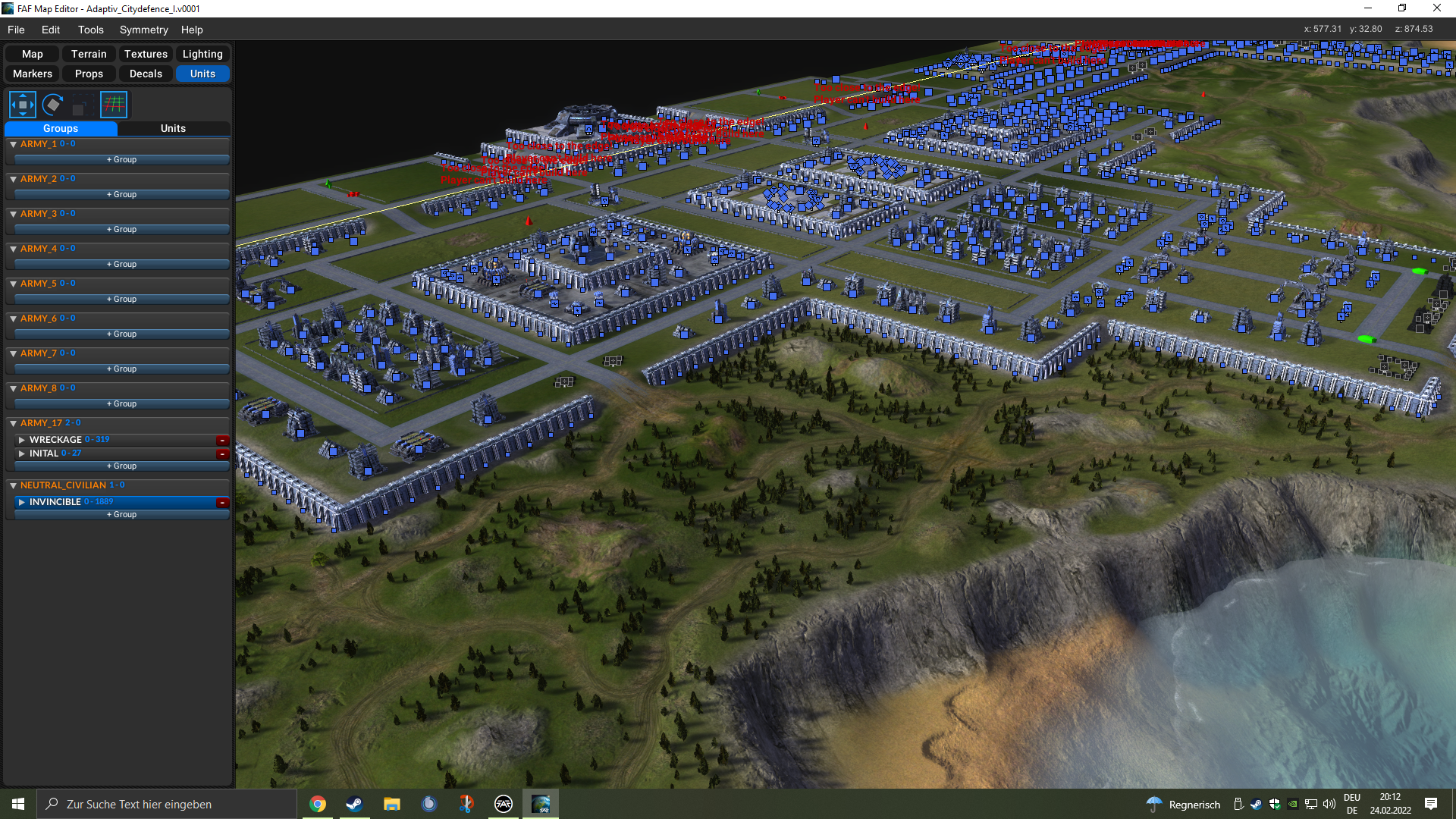Collapse the NEUTRAL_CIVILIAN group
The height and width of the screenshot is (819, 1456).
13,485
